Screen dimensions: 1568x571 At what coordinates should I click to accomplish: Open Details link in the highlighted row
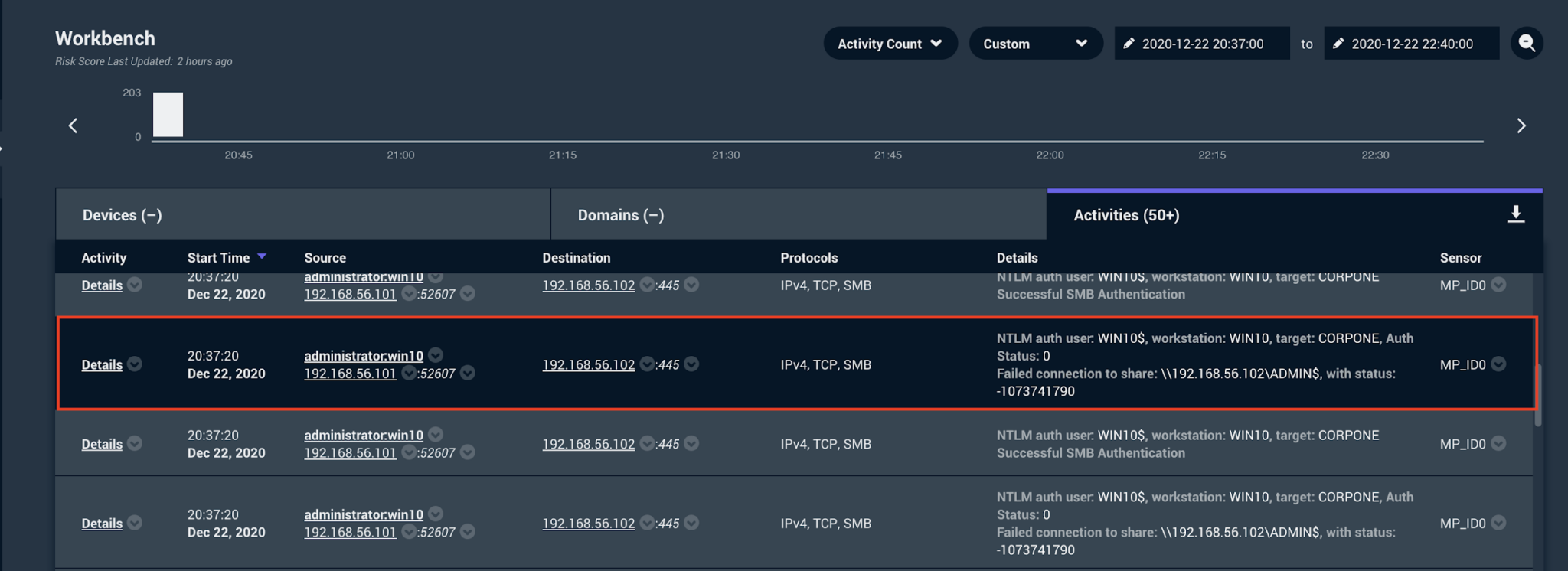(x=102, y=365)
